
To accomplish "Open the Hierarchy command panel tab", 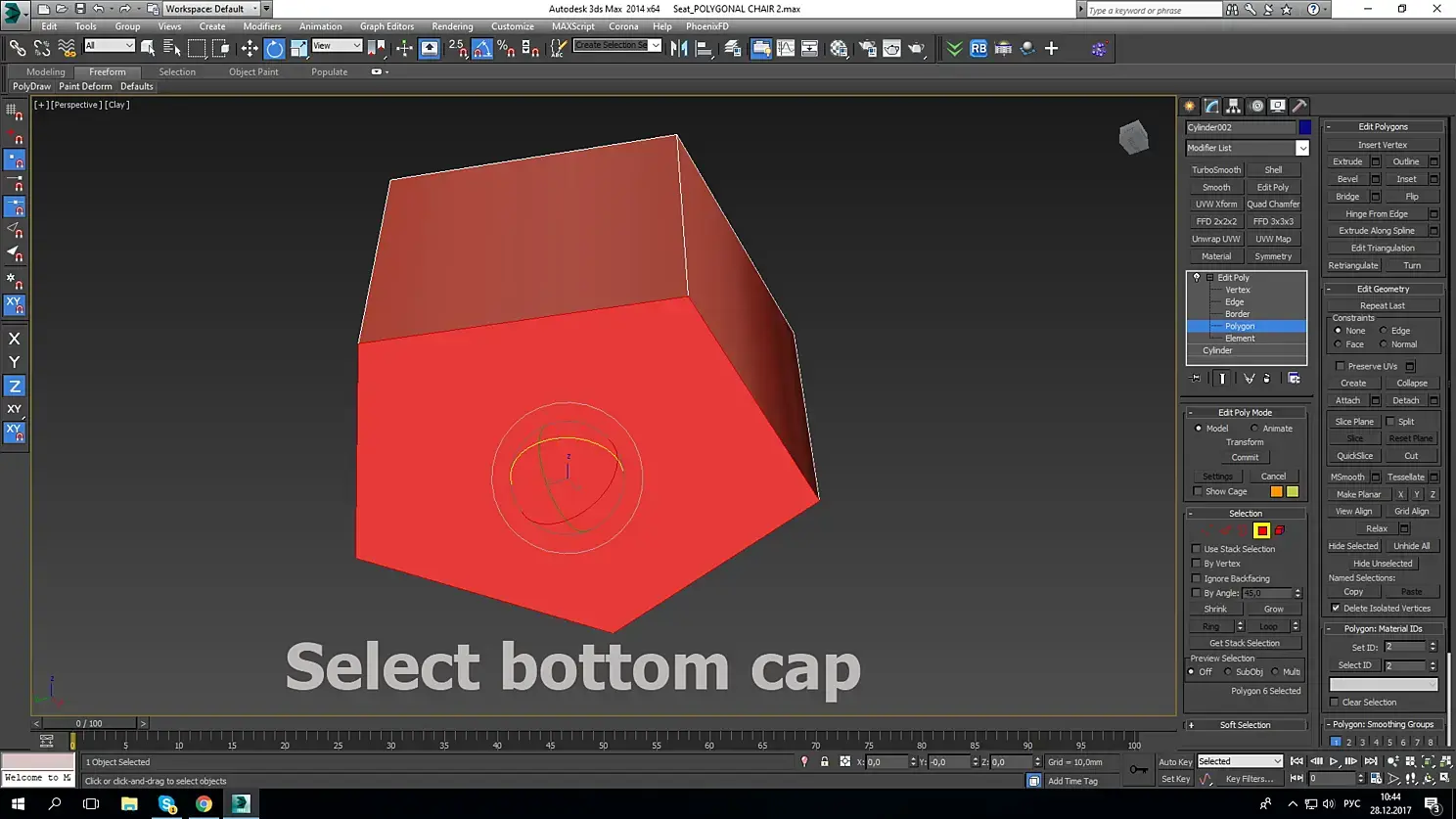I will 1234,106.
